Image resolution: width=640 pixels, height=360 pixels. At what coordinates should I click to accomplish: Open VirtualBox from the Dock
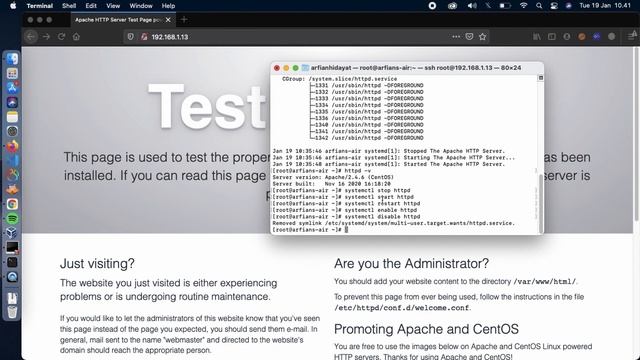point(12,233)
